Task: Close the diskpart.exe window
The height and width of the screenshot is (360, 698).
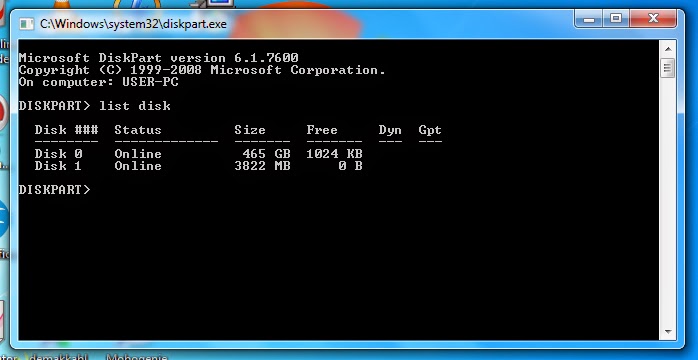Action: click(653, 19)
